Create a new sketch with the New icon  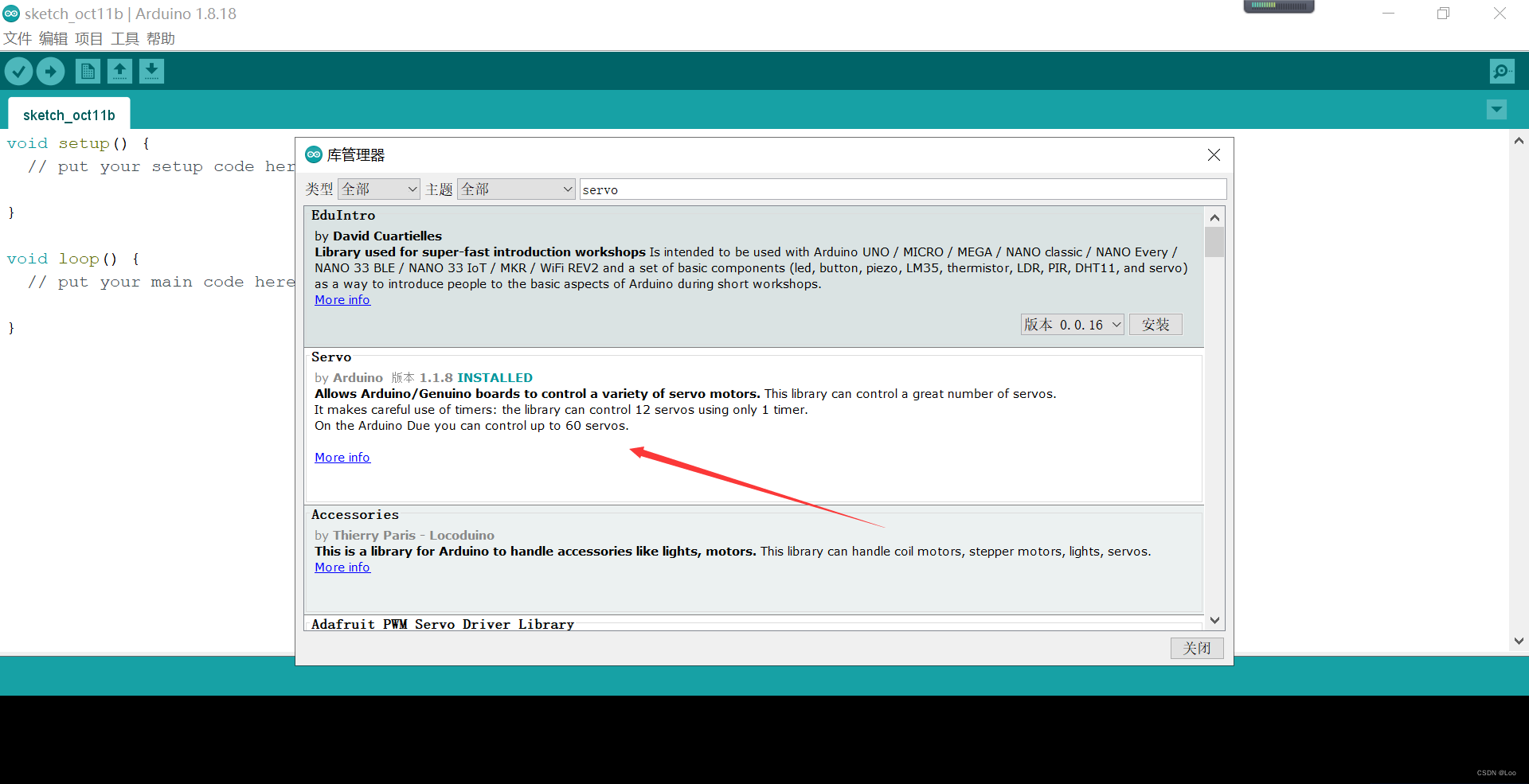[88, 72]
